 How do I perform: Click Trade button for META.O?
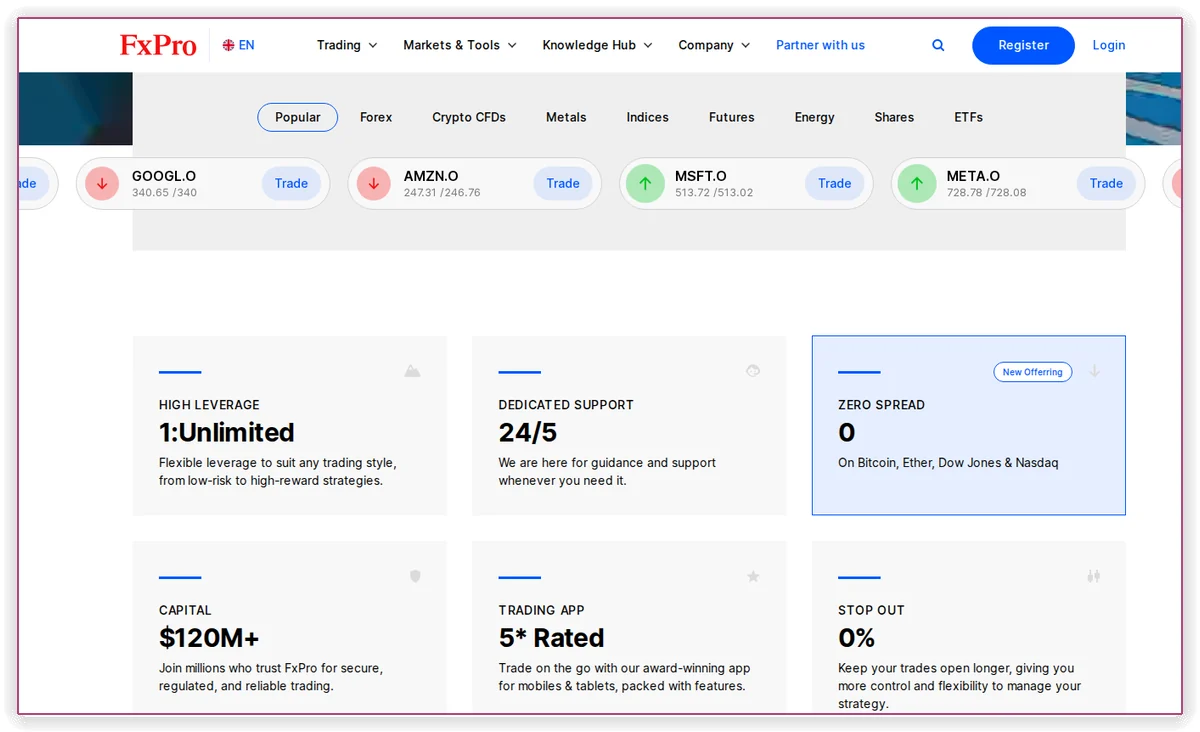(1106, 183)
